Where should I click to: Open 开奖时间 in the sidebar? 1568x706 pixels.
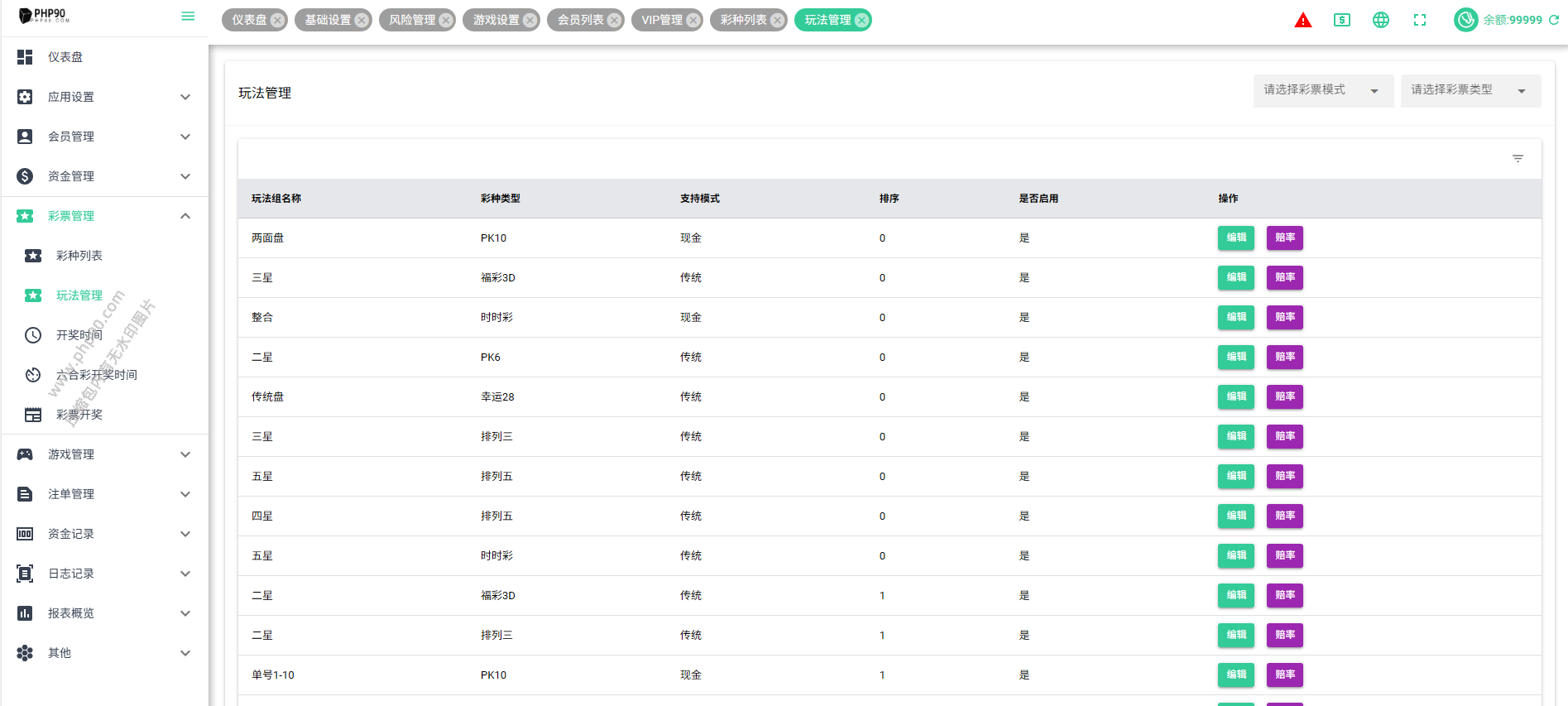click(79, 335)
